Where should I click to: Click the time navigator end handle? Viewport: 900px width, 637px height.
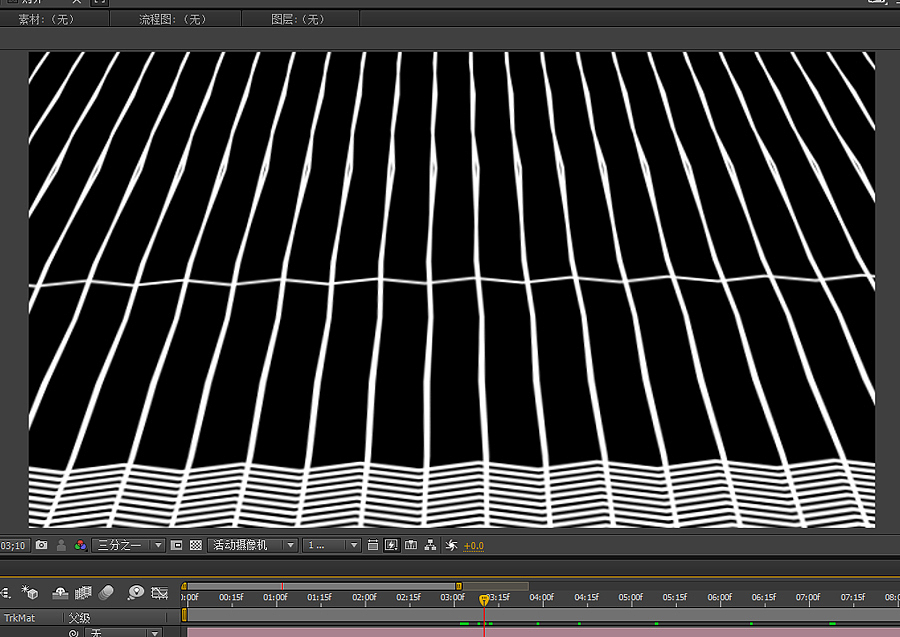coord(459,586)
